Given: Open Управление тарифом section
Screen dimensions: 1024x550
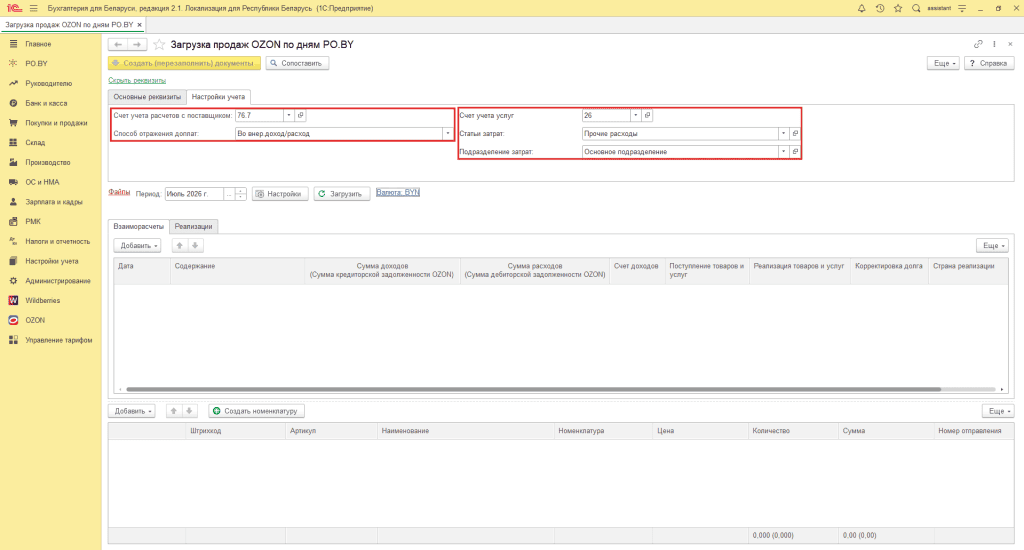Looking at the screenshot, I should click(x=58, y=340).
